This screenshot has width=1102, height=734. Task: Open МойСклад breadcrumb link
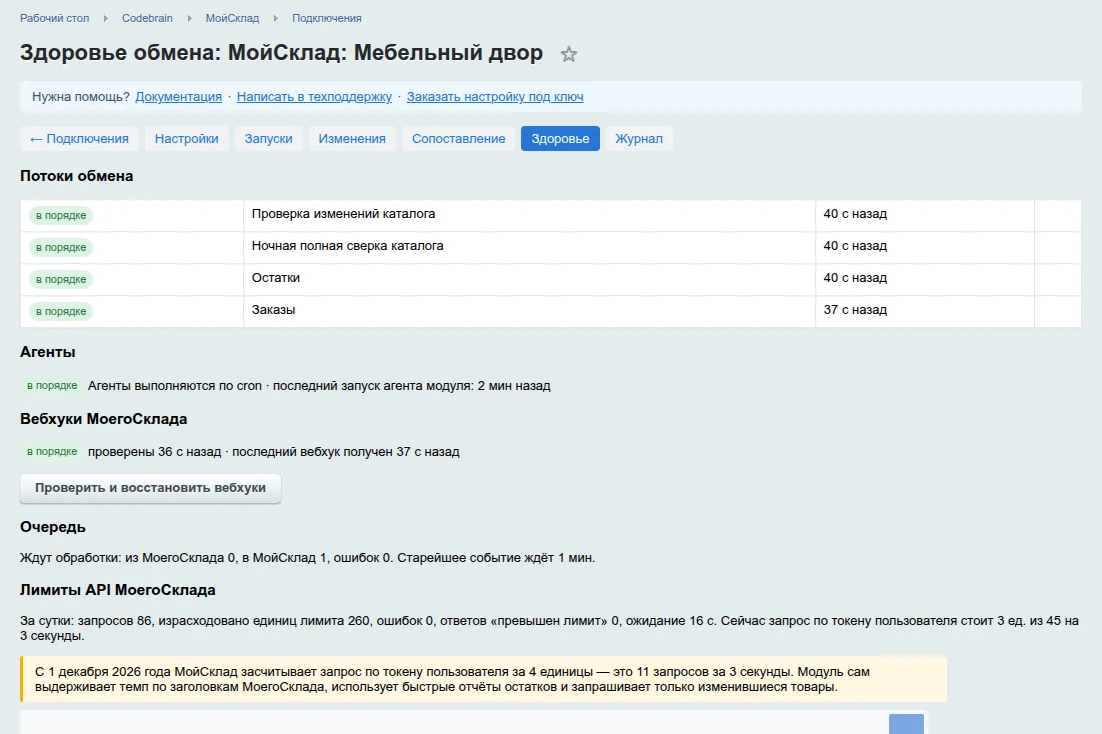pos(232,18)
